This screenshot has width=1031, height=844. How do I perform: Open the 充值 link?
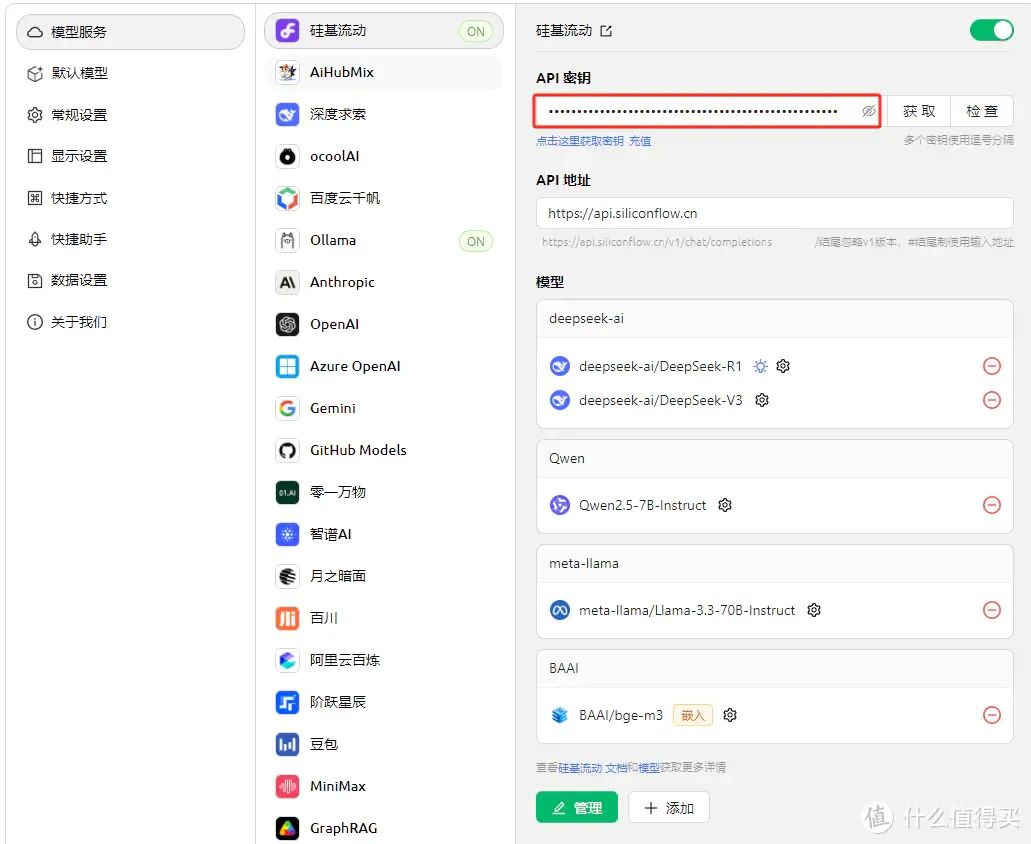pos(640,141)
